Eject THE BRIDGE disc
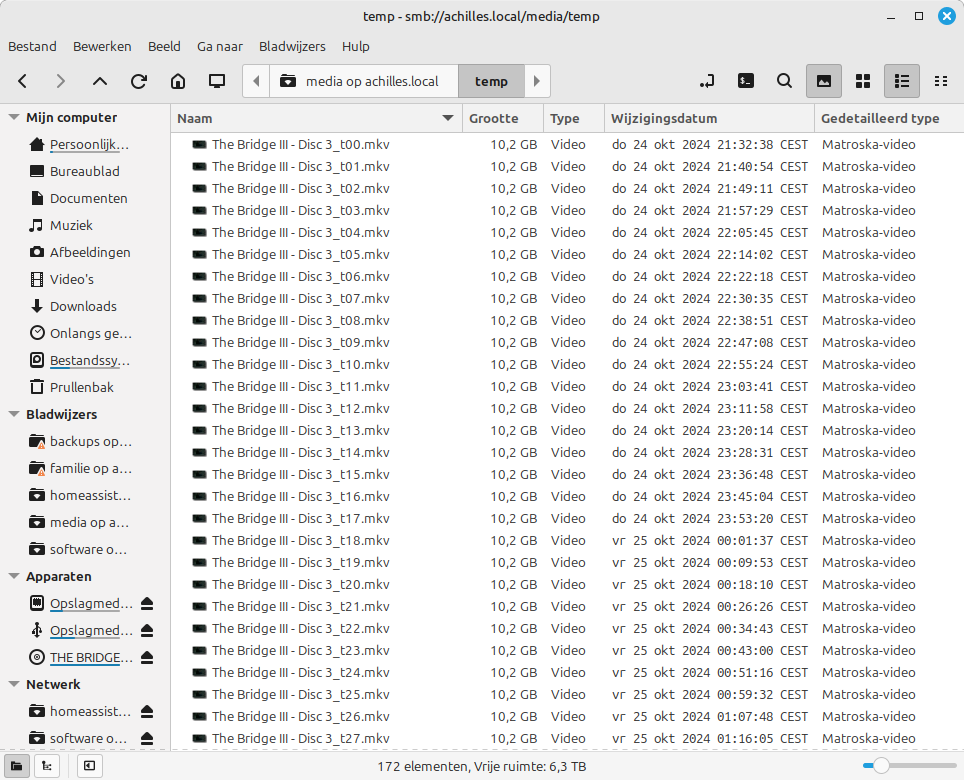Screen dimensions: 964x780 pos(147,658)
